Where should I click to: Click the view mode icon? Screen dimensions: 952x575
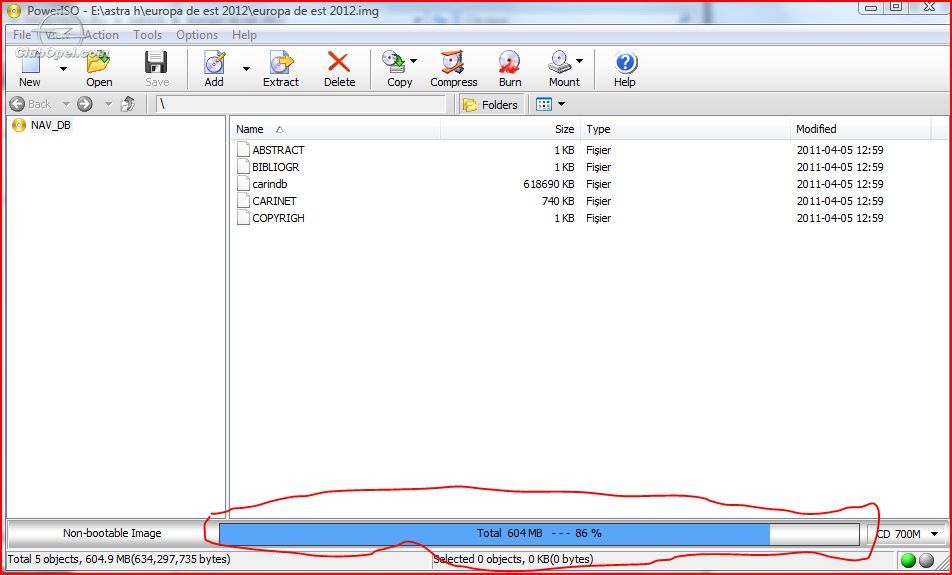tap(543, 104)
